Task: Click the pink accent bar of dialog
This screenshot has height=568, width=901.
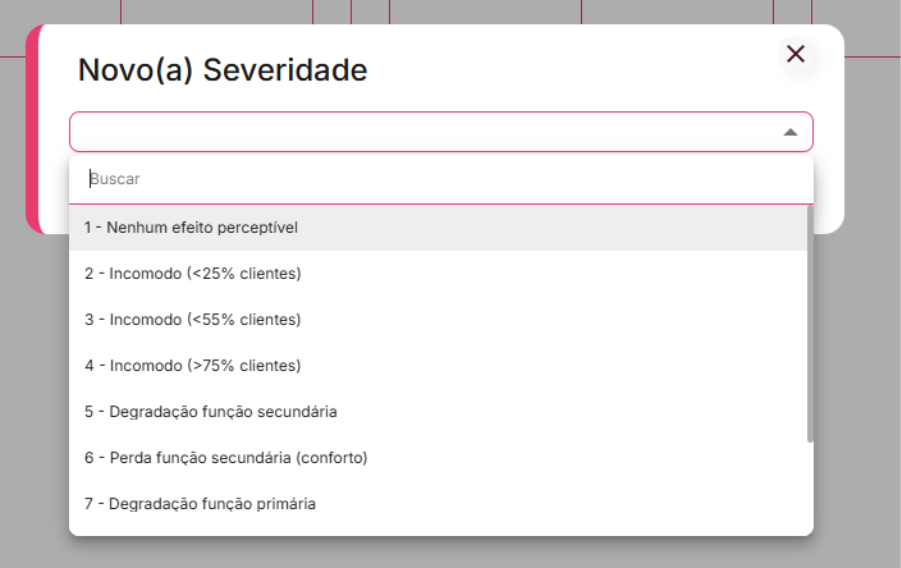Action: coord(32,130)
